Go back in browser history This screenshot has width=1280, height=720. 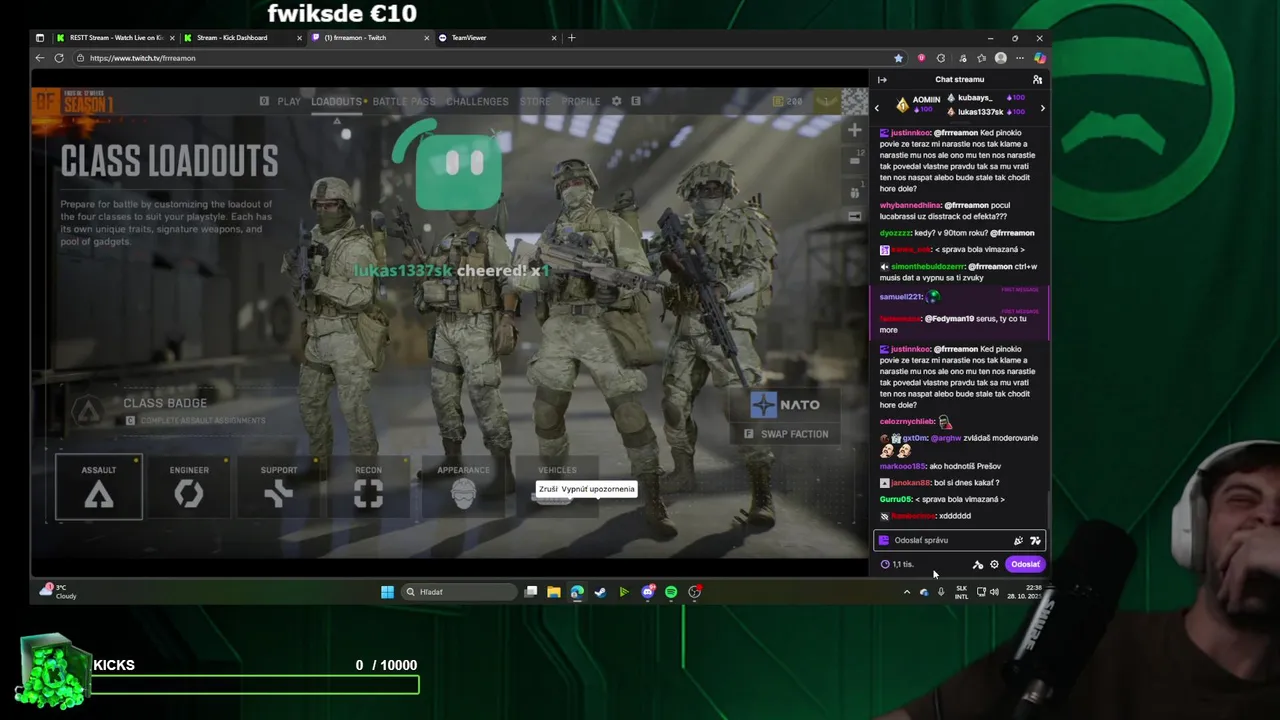coord(41,58)
